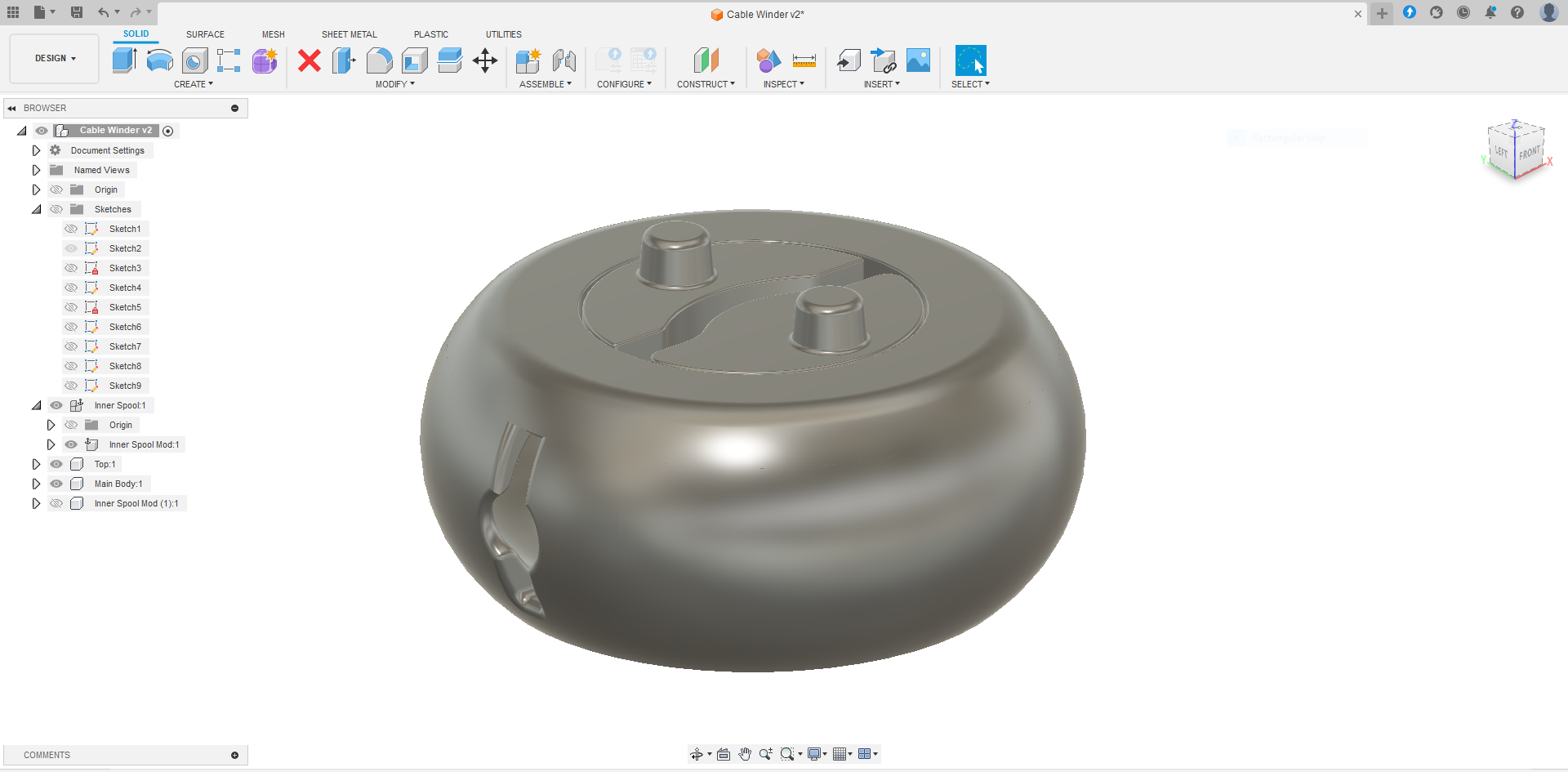Select the Press Pull tool
Viewport: 1568px width, 772px height.
pos(344,60)
